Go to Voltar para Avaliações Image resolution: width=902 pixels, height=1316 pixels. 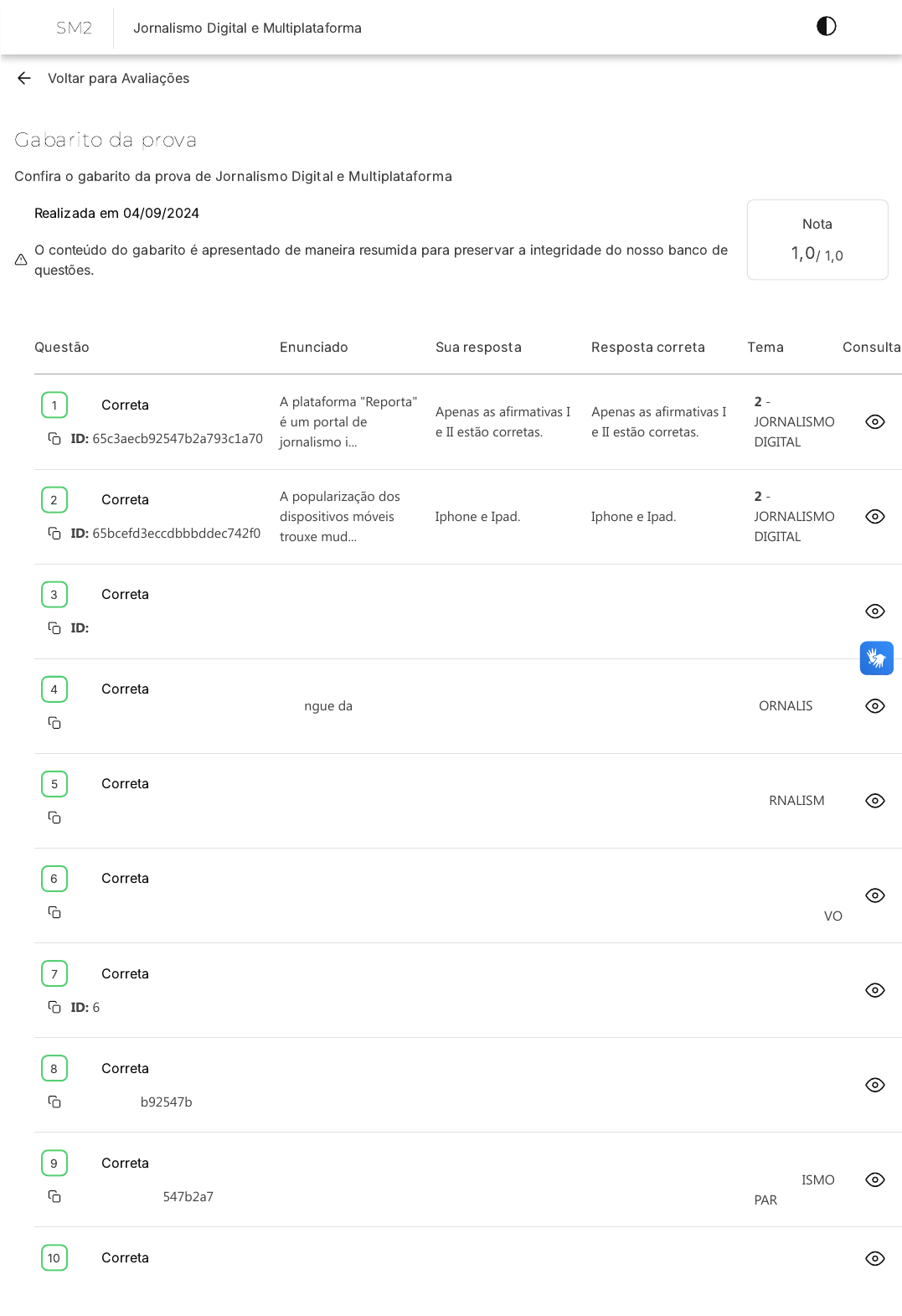coord(118,78)
